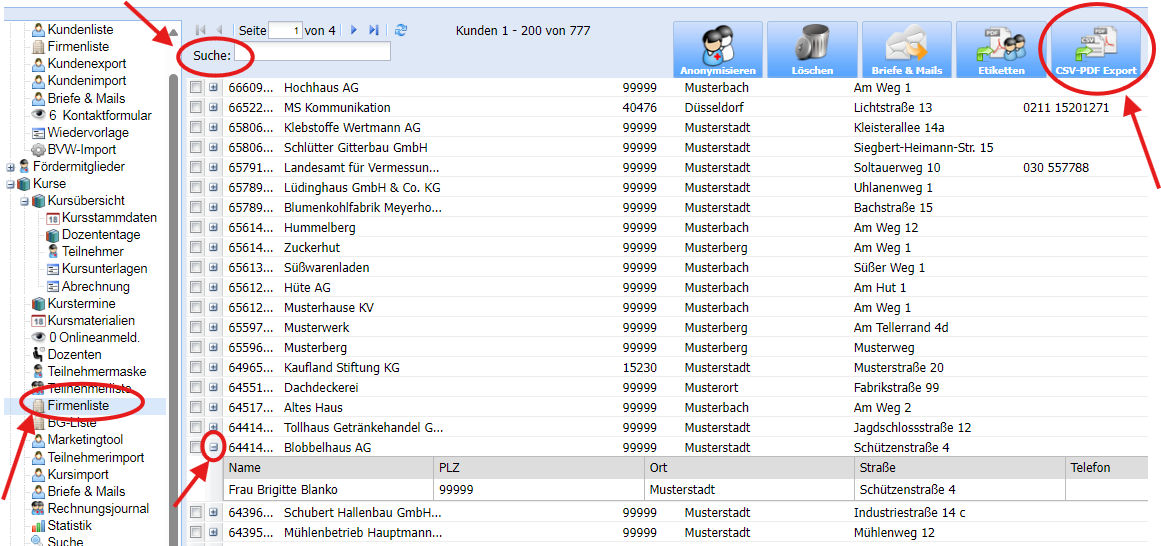Jump to last page arrow
The width and height of the screenshot is (1161, 546).
tap(374, 31)
